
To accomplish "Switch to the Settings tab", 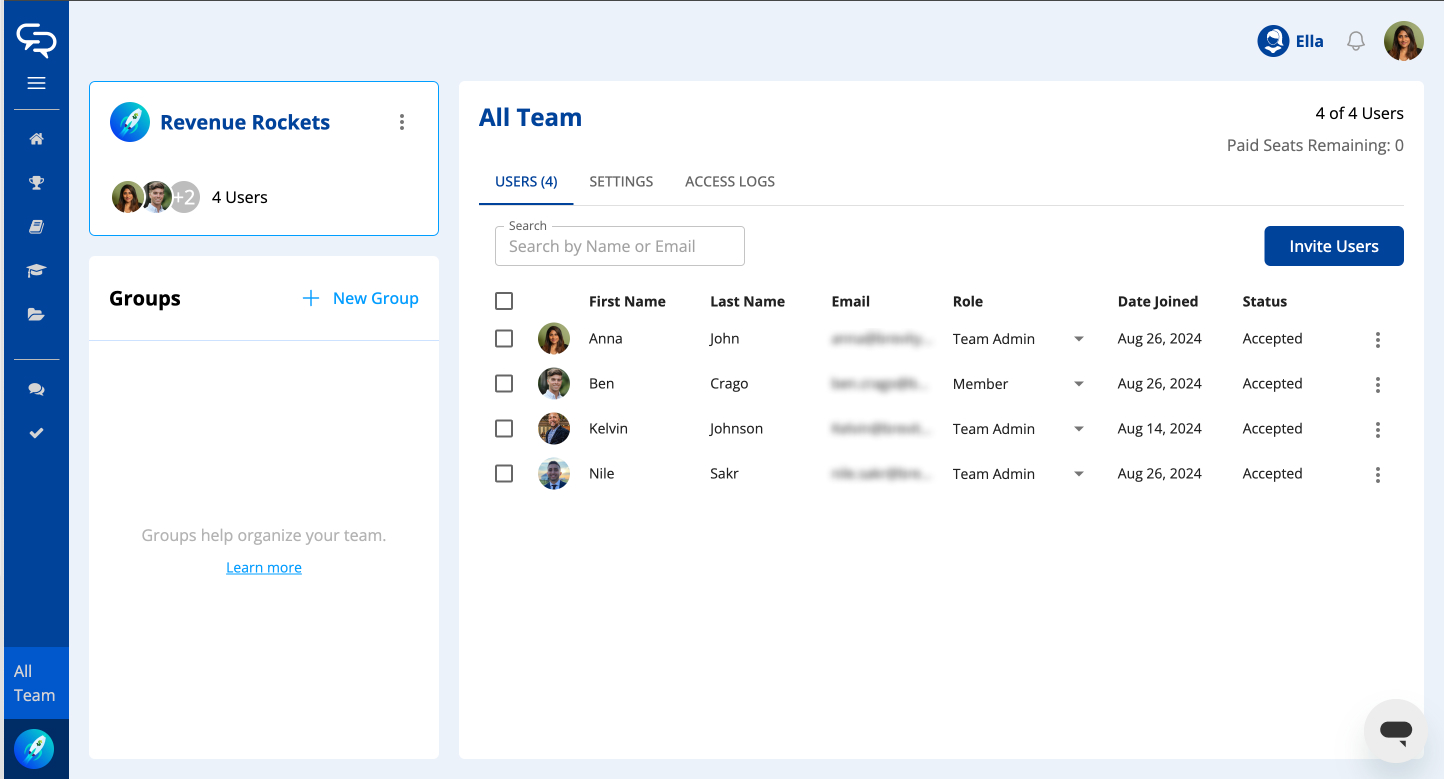I will (621, 182).
